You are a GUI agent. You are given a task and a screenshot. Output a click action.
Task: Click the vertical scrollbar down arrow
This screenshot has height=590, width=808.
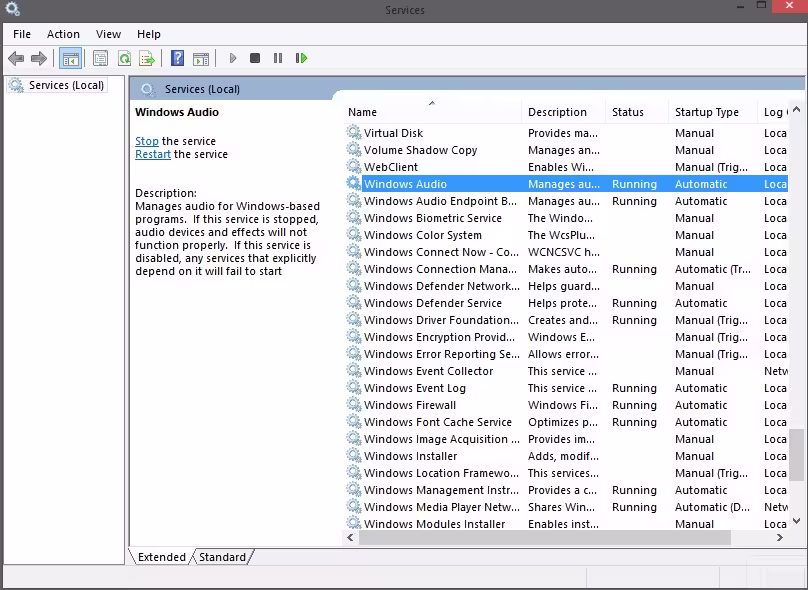coord(796,521)
